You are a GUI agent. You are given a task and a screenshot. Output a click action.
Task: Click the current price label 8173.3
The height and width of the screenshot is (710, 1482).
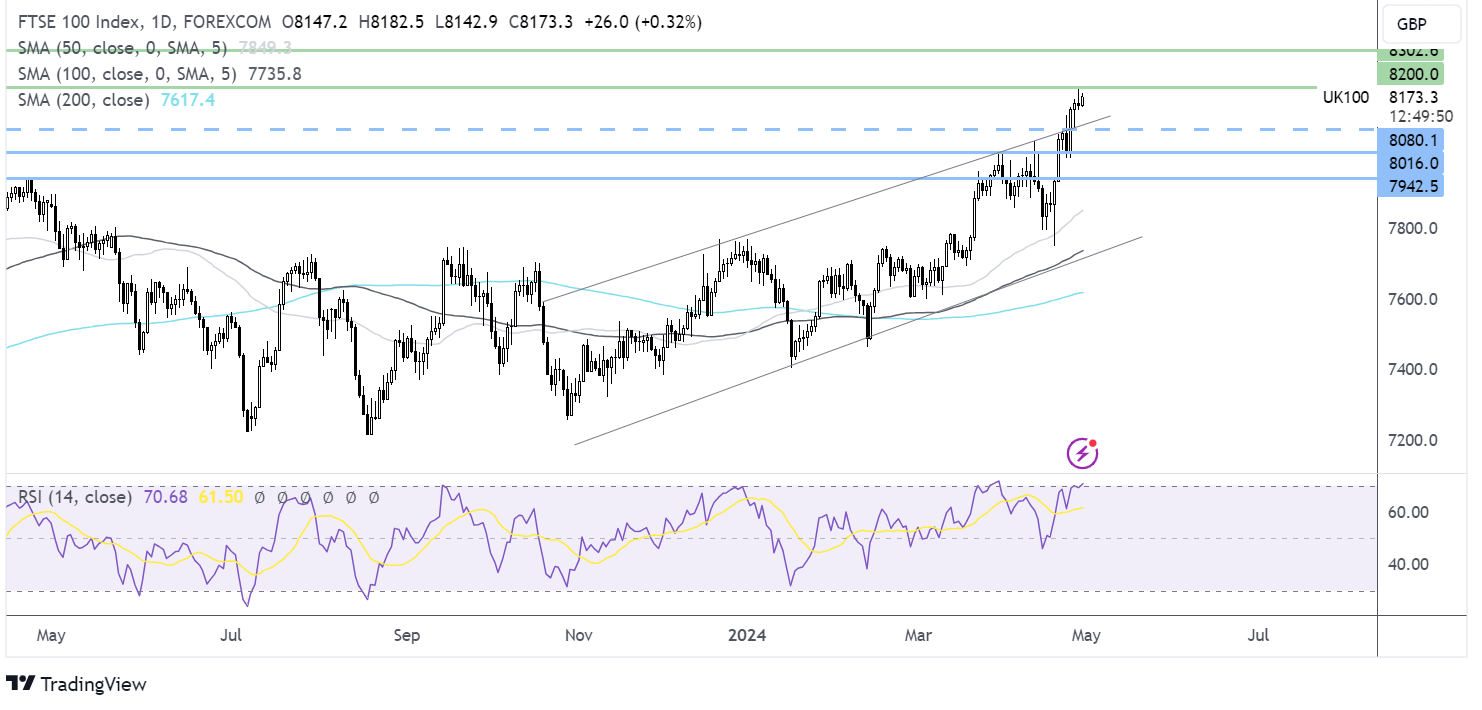coord(1414,97)
